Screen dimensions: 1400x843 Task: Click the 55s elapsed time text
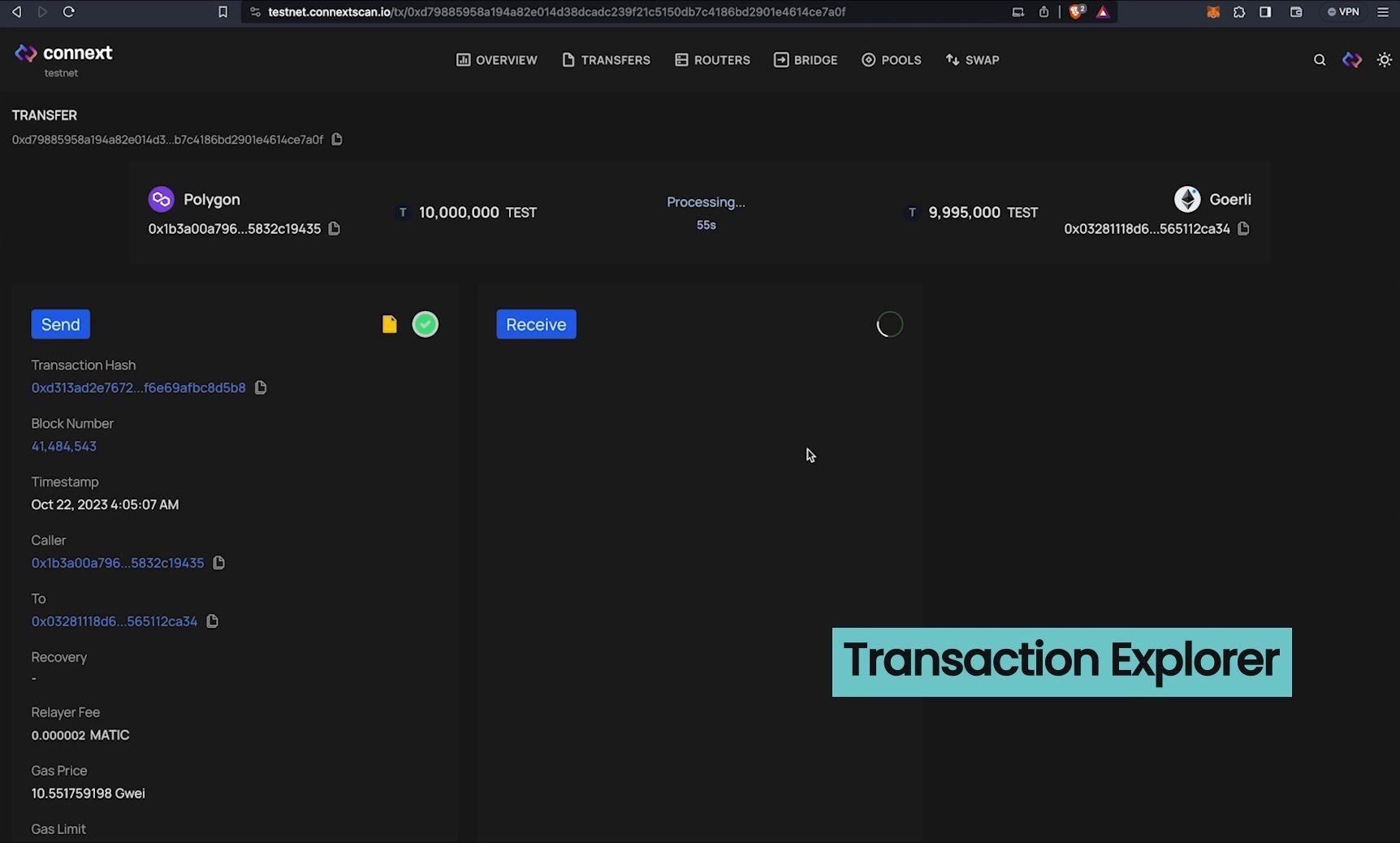[x=706, y=225]
